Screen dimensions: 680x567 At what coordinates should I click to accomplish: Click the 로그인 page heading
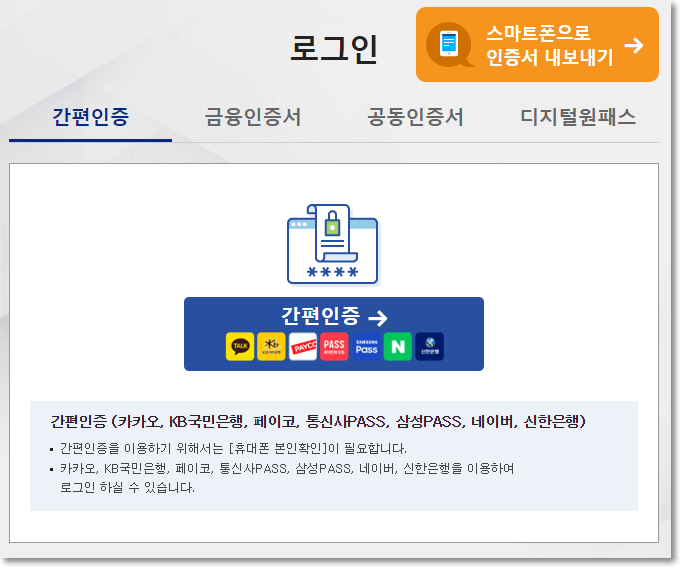pos(334,48)
